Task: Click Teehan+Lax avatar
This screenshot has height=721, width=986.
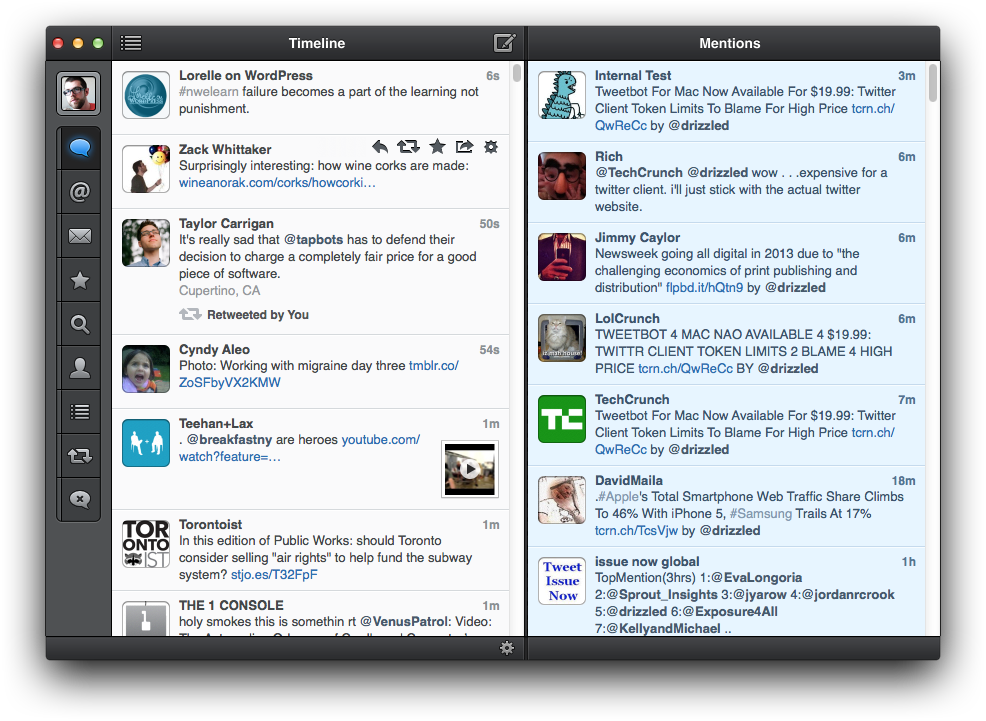Action: point(146,443)
